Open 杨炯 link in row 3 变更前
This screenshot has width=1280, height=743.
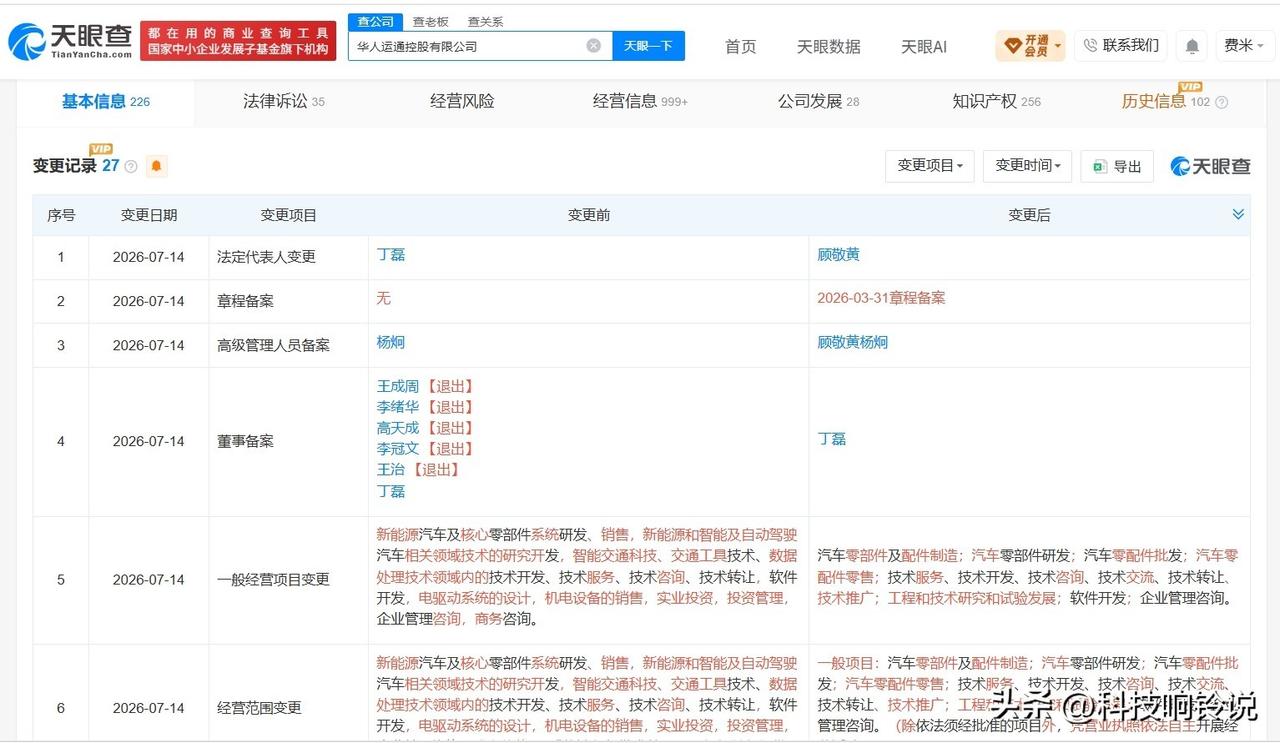pos(391,342)
